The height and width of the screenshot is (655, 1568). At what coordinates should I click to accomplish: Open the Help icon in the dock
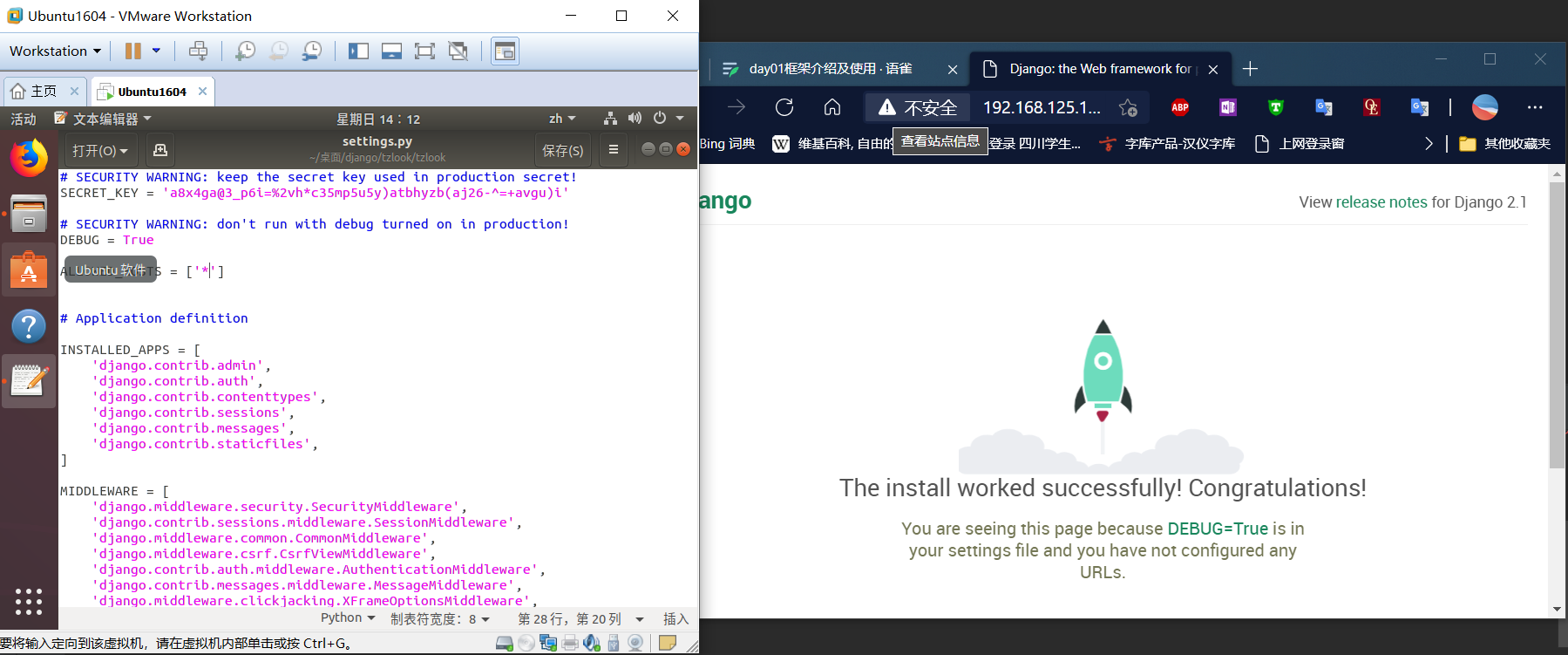tap(29, 326)
